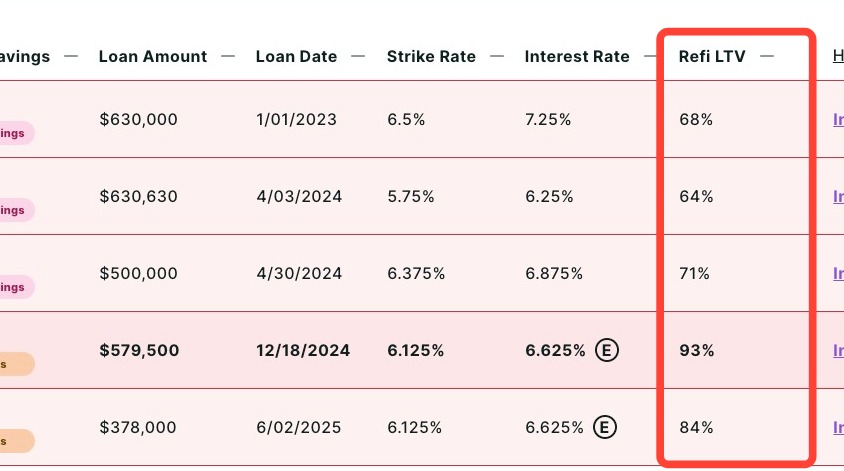Click the orange badge in the $378,000 row

click(16, 441)
